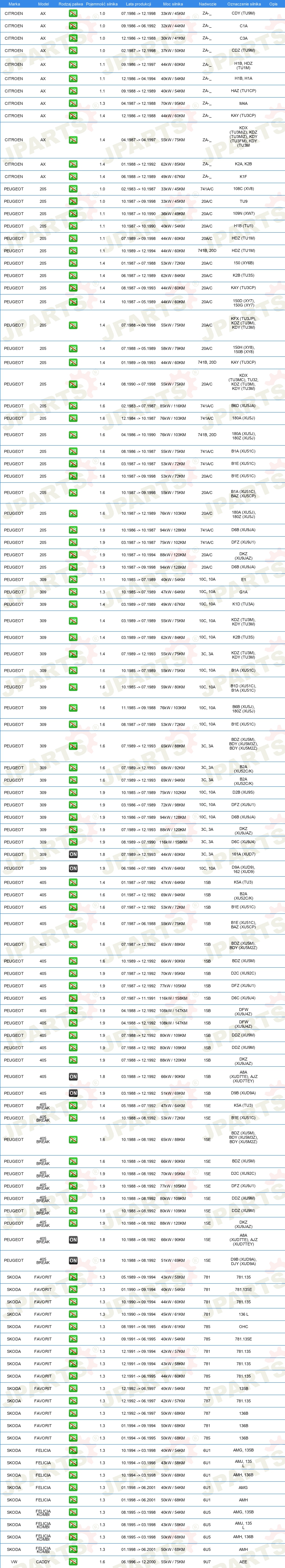The width and height of the screenshot is (285, 1568).
Task: Click petrol icon in Peugeot 108C (XV8) row
Action: 73,189
